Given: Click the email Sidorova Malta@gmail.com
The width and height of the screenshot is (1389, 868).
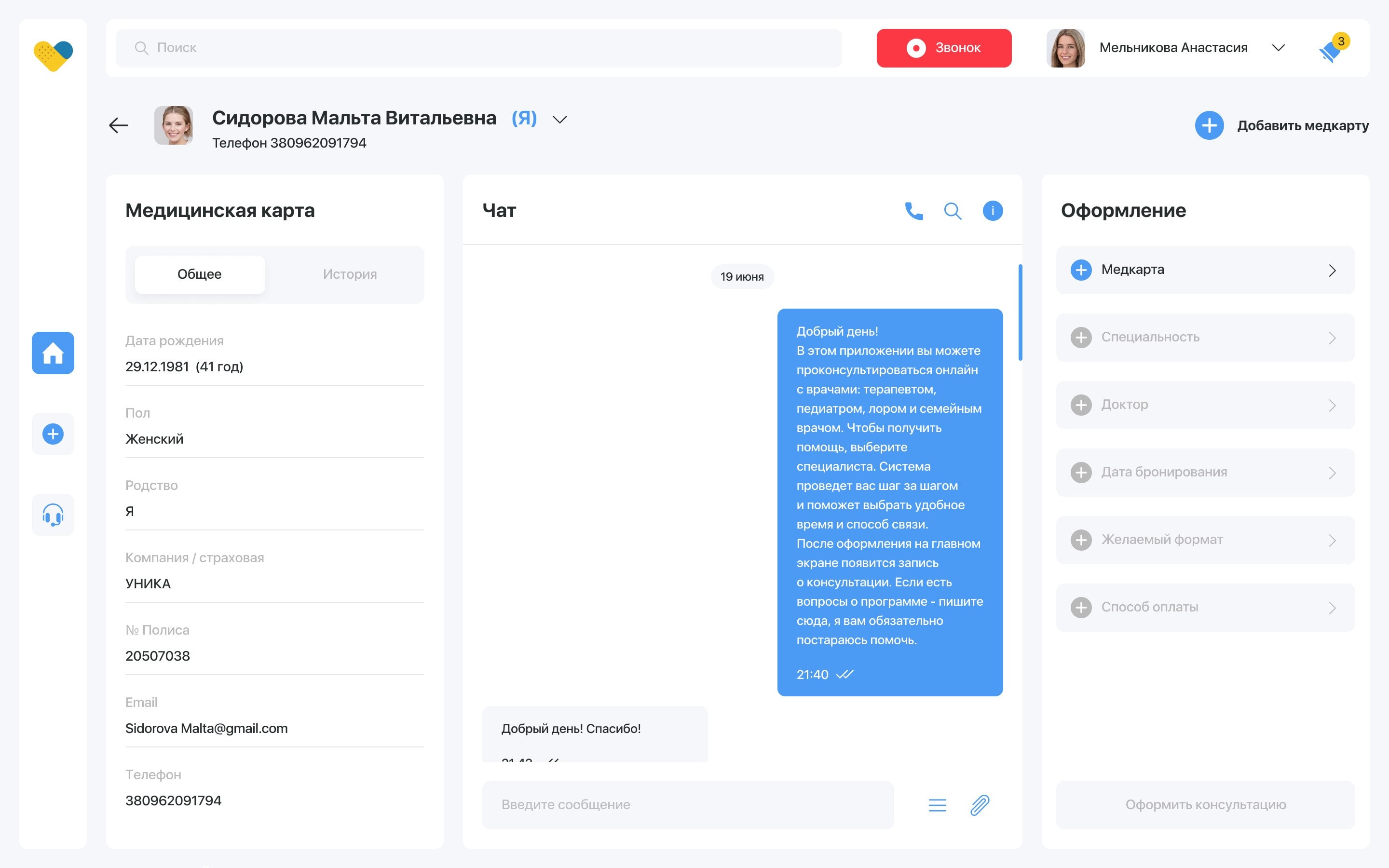Looking at the screenshot, I should pos(206,729).
